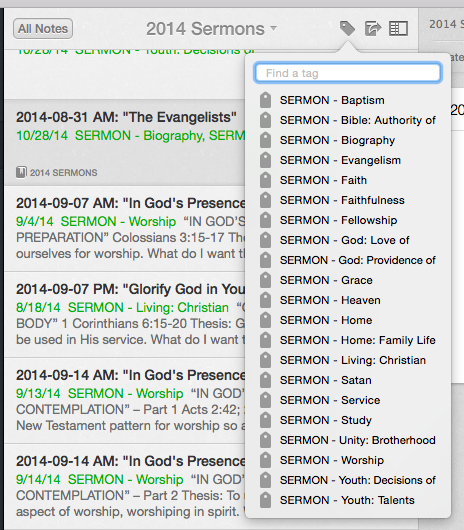Click tag icon beside SERMON - Youth: Talents
The width and height of the screenshot is (464, 530).
[x=266, y=500]
